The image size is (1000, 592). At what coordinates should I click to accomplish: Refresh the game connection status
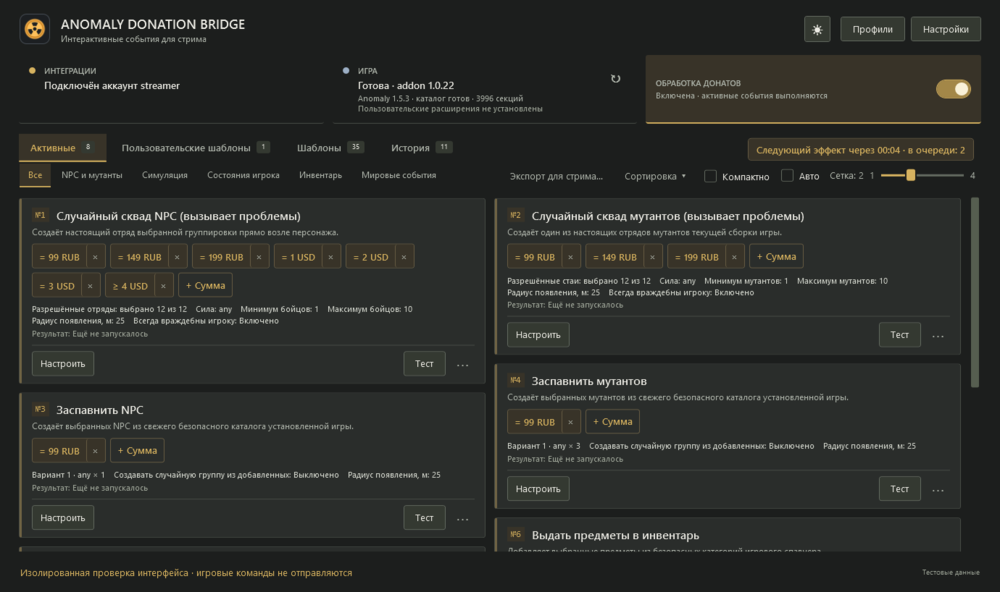[615, 78]
